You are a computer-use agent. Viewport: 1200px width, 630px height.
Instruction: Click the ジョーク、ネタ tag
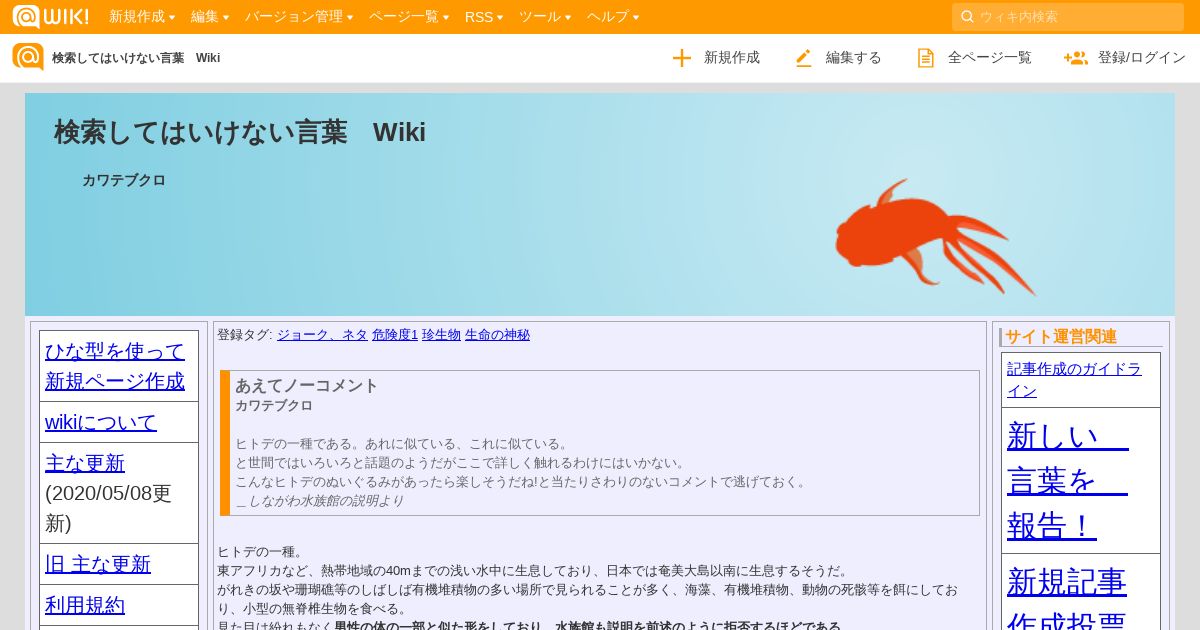click(322, 335)
